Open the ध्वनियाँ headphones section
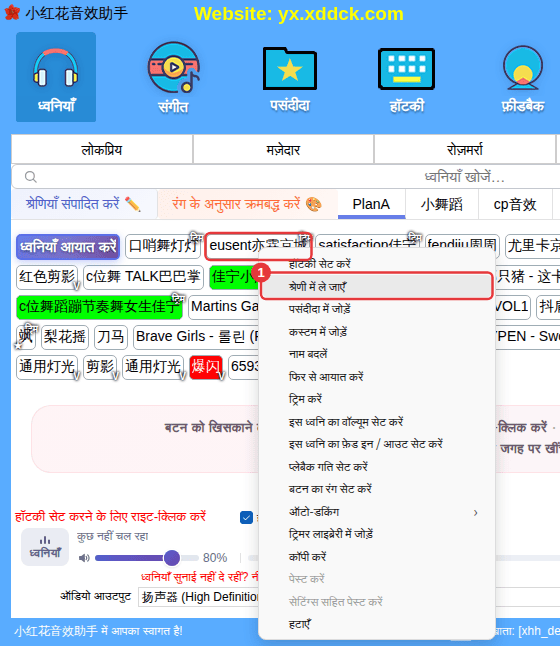Viewport: 560px width, 646px height. click(x=56, y=77)
